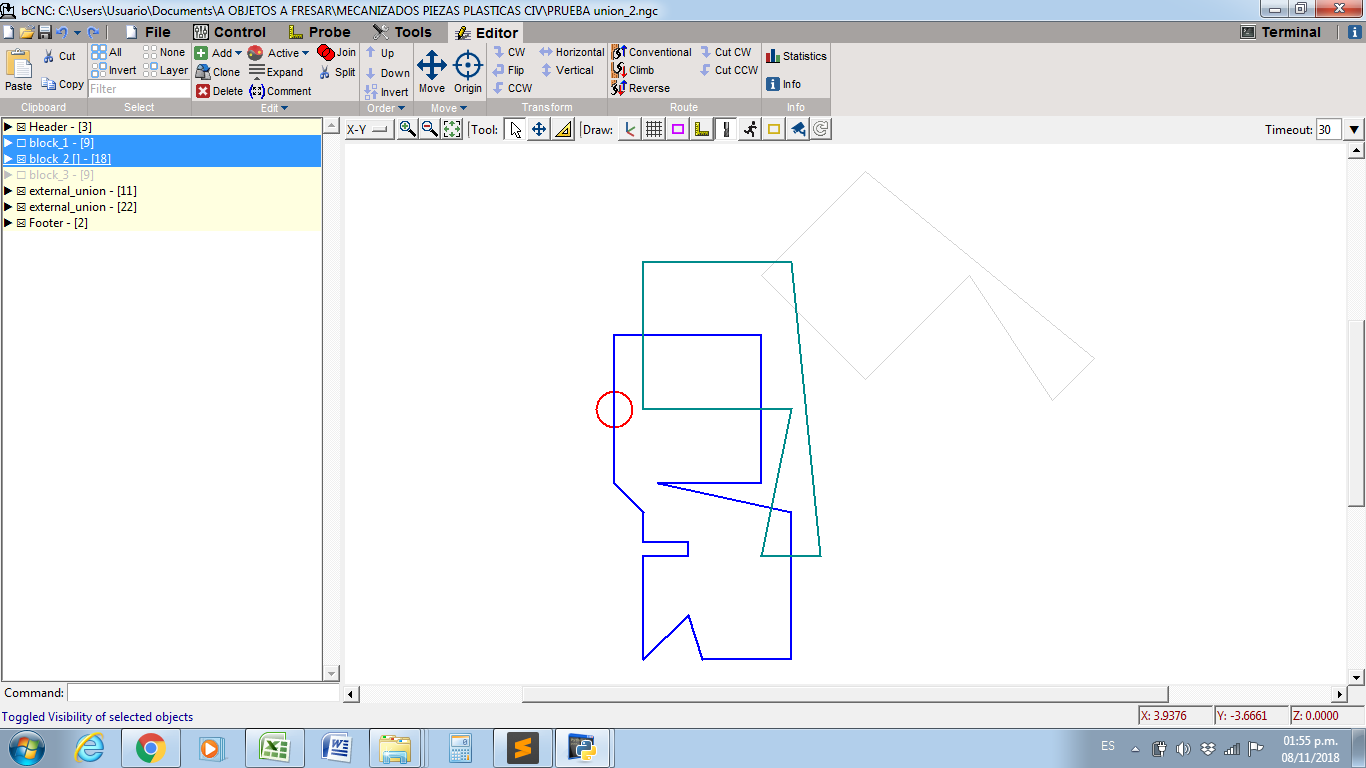
Task: Fit drawing to view with green arrows icon
Action: pyautogui.click(x=452, y=129)
